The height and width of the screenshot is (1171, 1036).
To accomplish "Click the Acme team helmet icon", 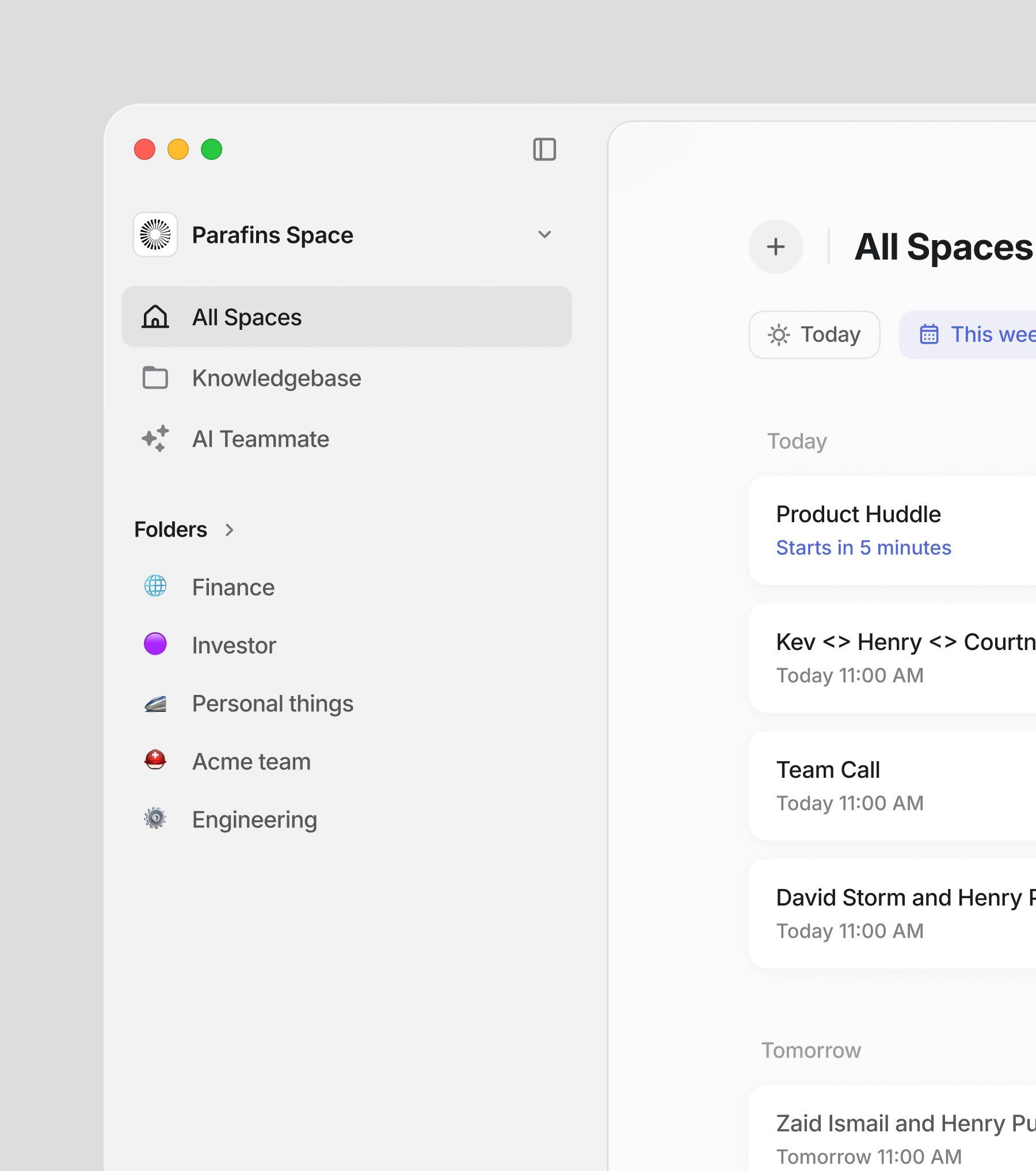I will click(155, 761).
